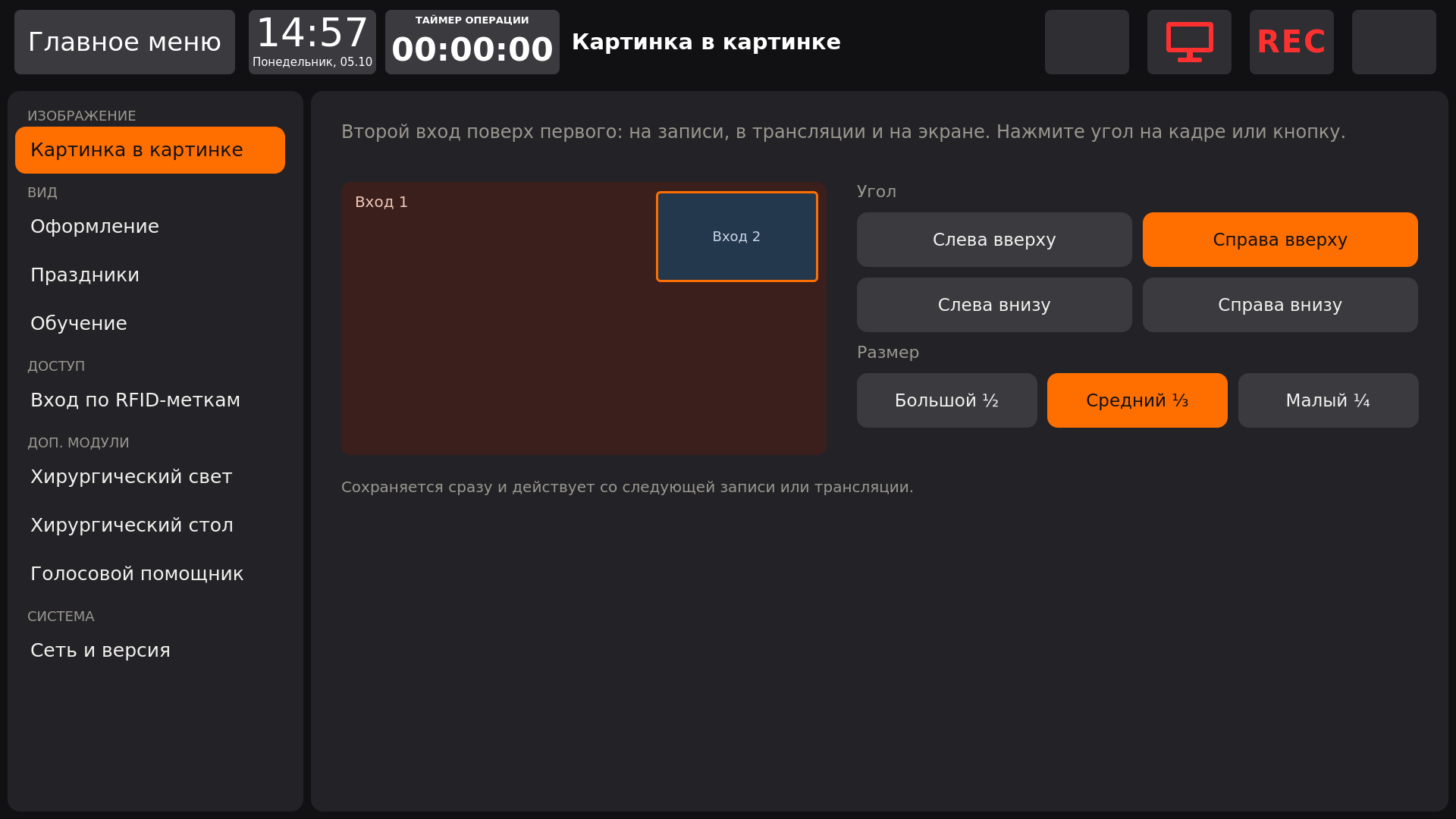This screenshot has width=1456, height=819.
Task: Open Хирургический стол module
Action: point(150,526)
